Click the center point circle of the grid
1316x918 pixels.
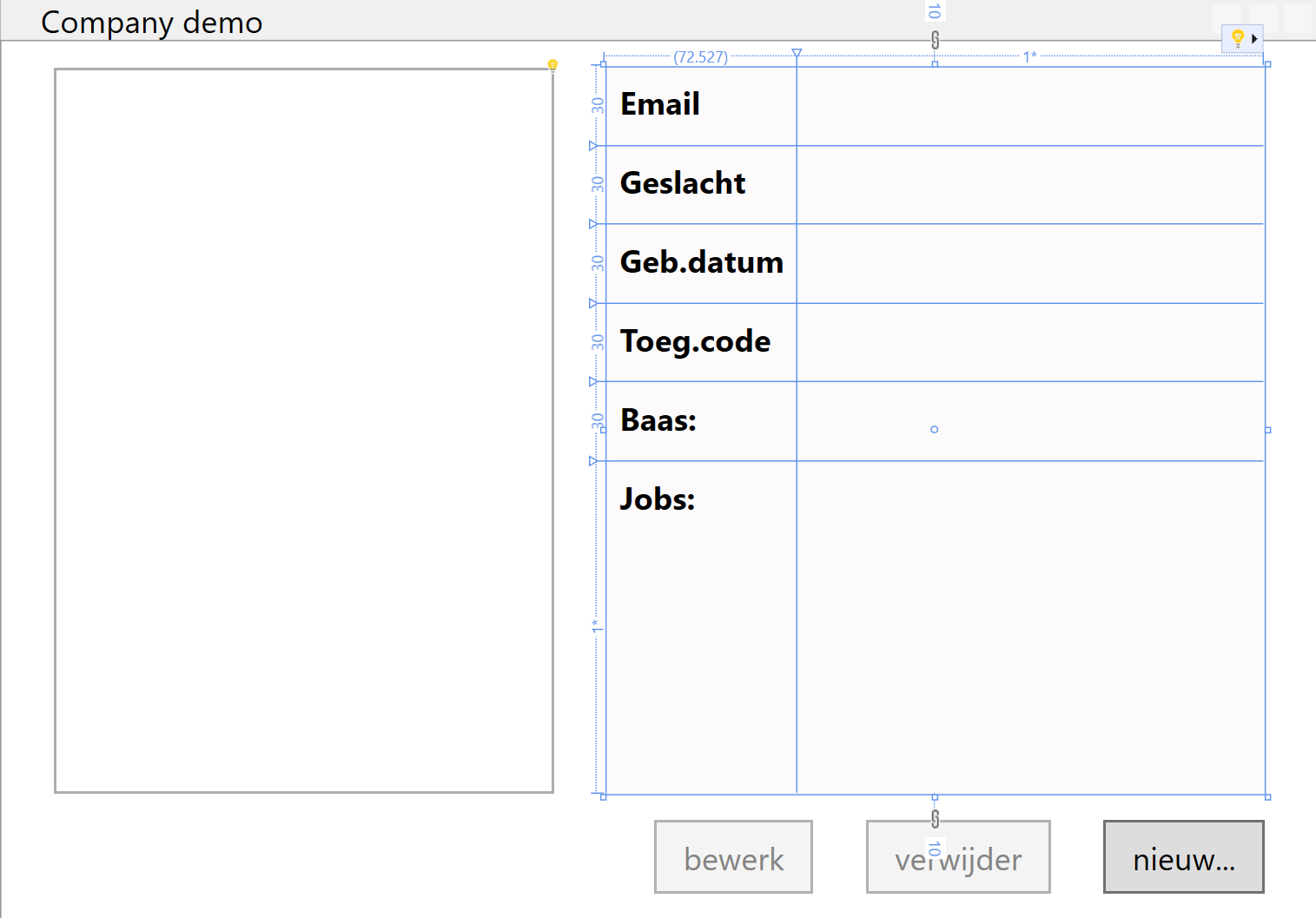(935, 429)
